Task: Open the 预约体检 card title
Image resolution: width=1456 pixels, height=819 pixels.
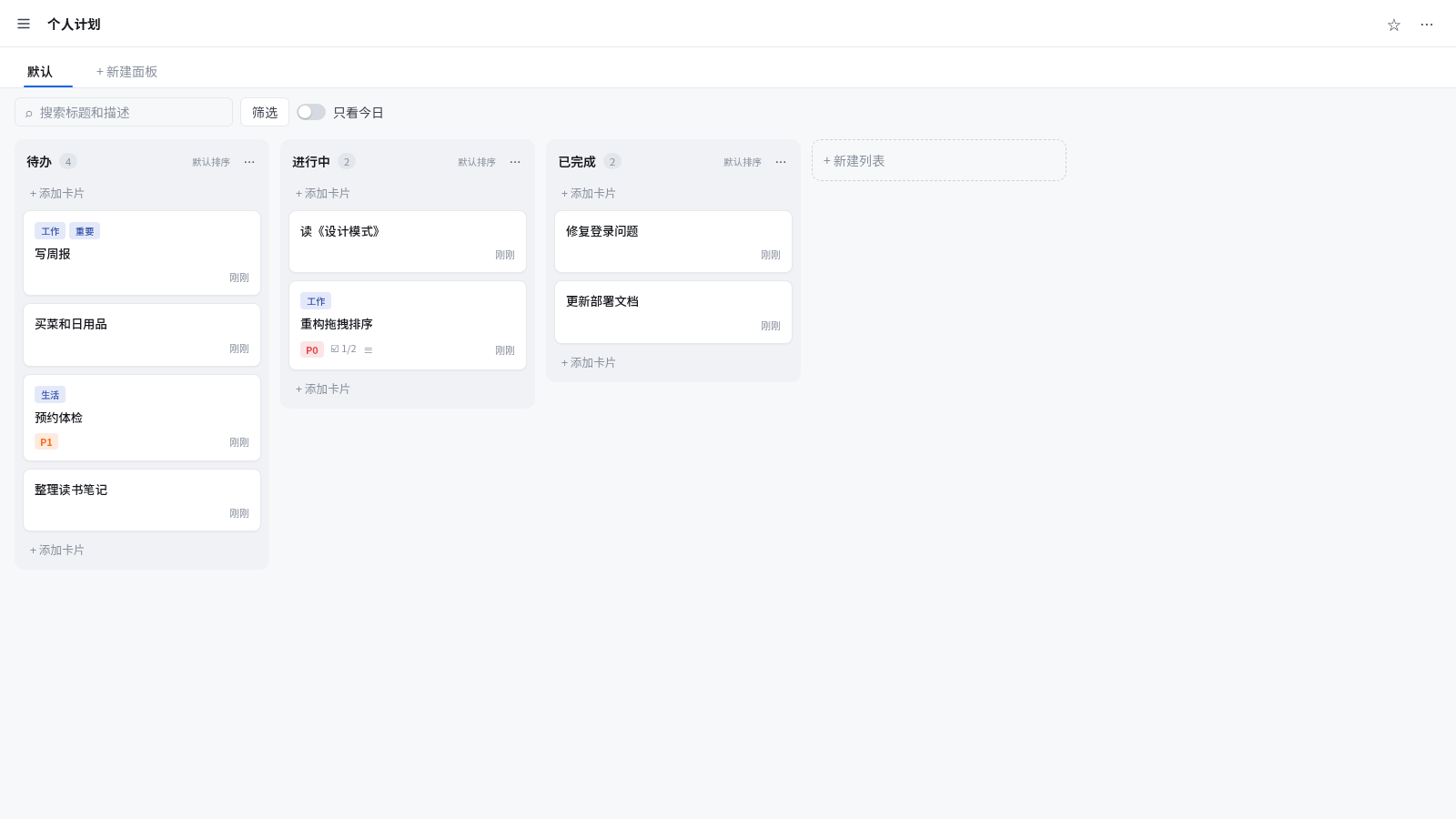Action: [x=58, y=418]
